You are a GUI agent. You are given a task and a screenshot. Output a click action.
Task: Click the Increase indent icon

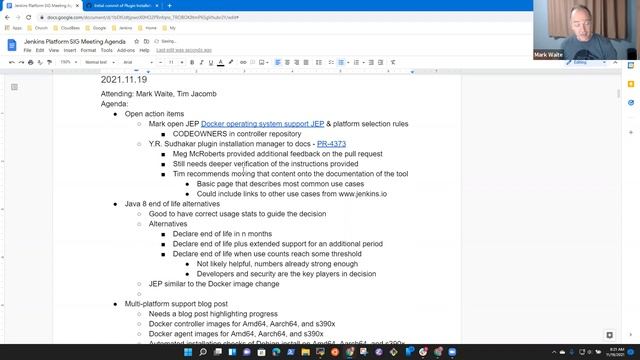point(380,62)
